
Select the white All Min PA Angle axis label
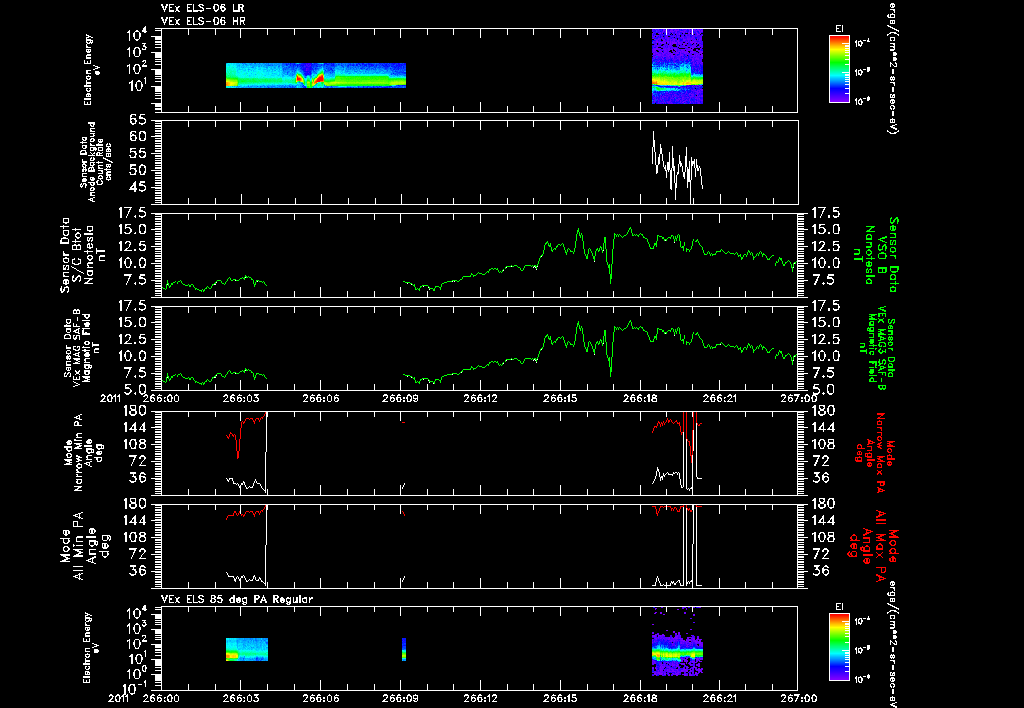coord(80,545)
